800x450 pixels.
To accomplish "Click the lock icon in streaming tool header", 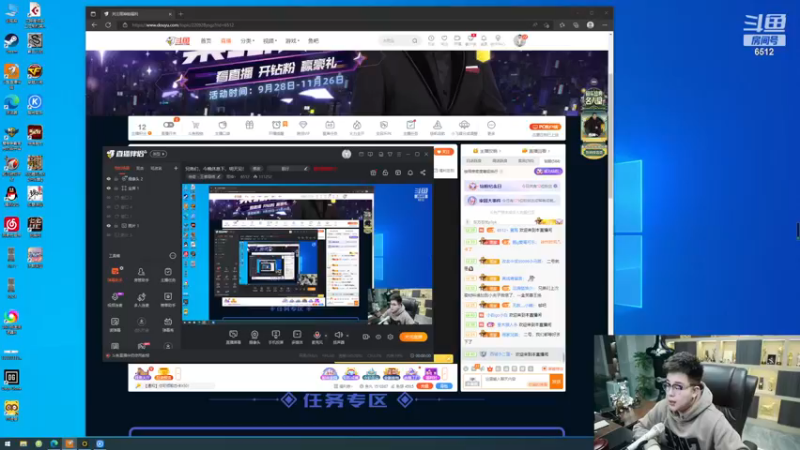I will point(385,173).
